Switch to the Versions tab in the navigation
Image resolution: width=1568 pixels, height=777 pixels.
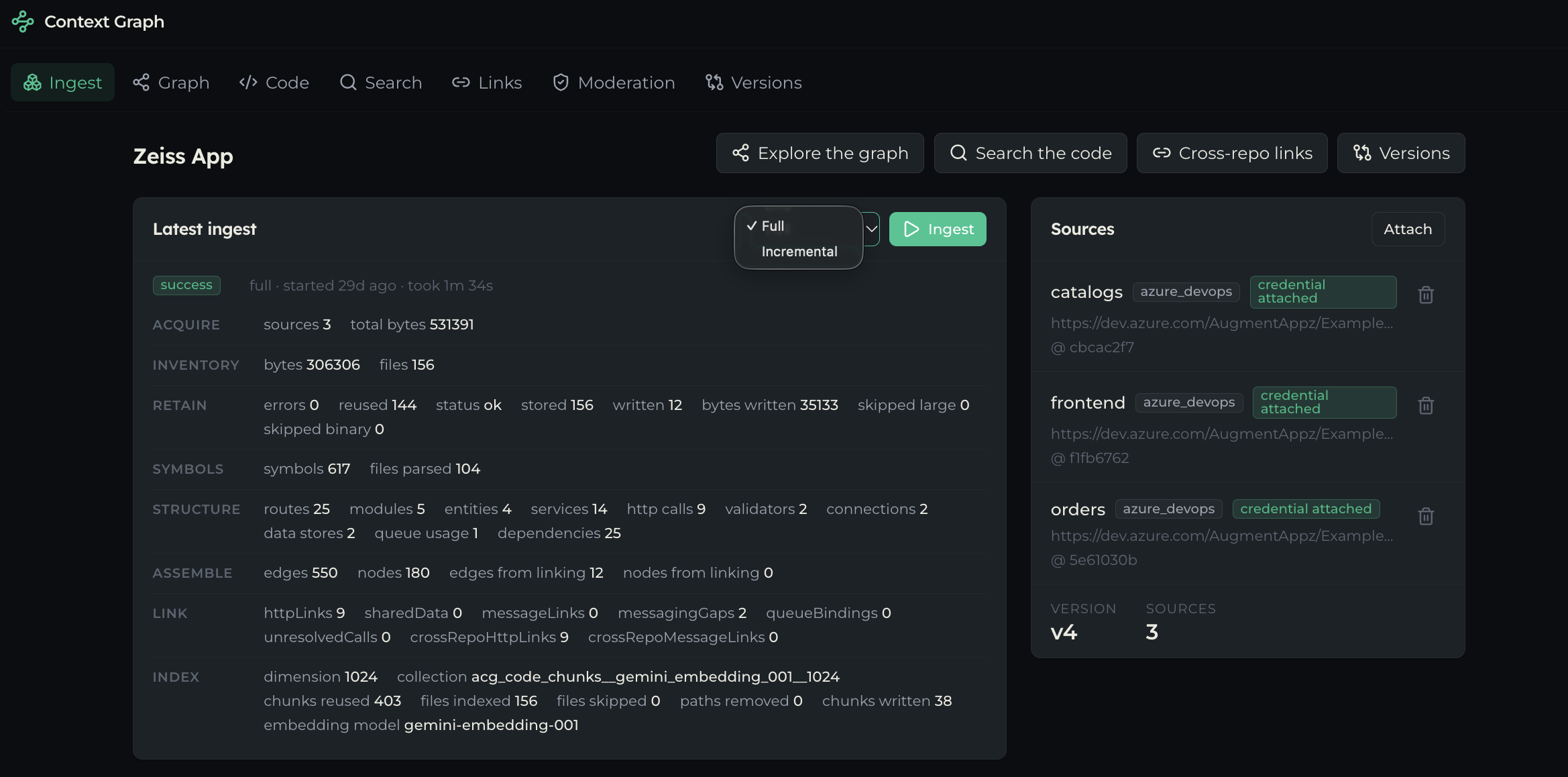pyautogui.click(x=754, y=83)
